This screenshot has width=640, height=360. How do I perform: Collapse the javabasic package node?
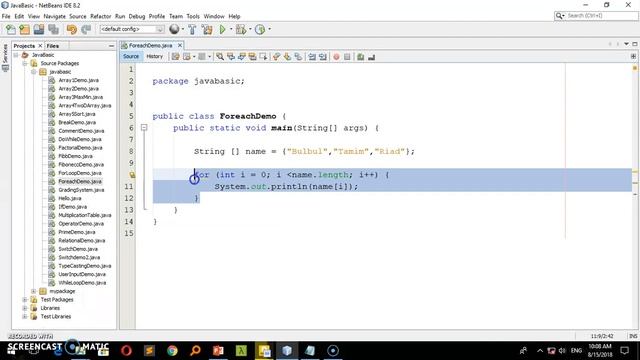(x=34, y=72)
